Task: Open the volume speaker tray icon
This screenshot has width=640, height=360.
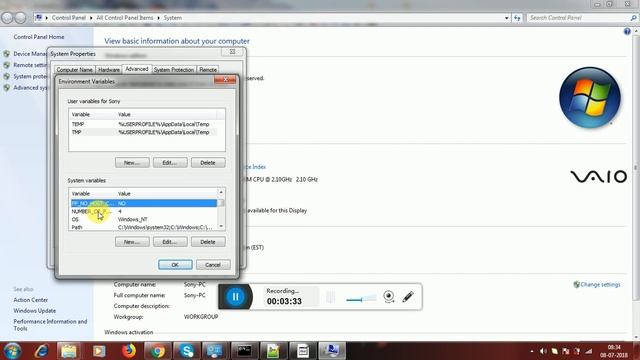Action: click(x=543, y=351)
